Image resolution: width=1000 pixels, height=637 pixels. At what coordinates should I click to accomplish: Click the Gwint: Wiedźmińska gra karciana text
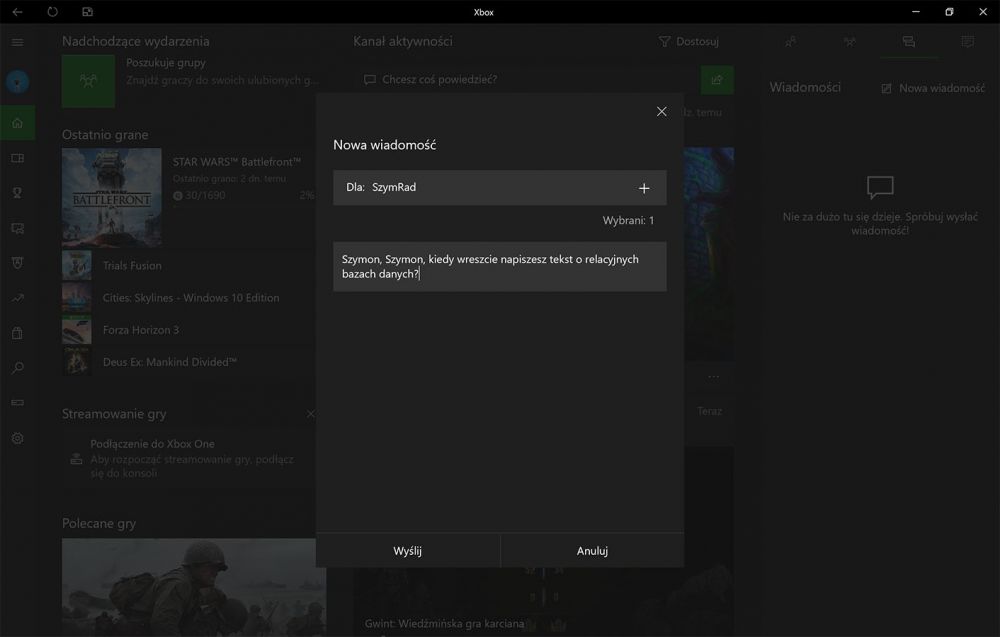point(445,623)
